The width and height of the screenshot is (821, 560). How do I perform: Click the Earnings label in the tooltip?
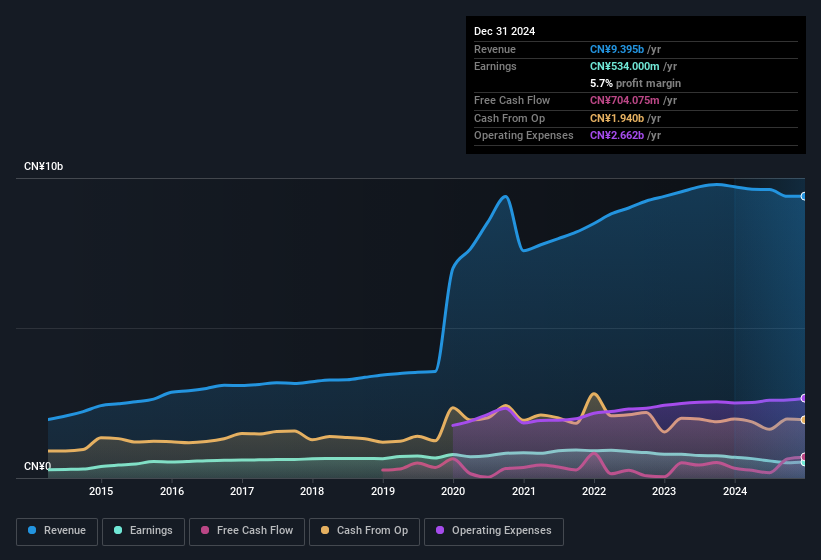click(495, 66)
